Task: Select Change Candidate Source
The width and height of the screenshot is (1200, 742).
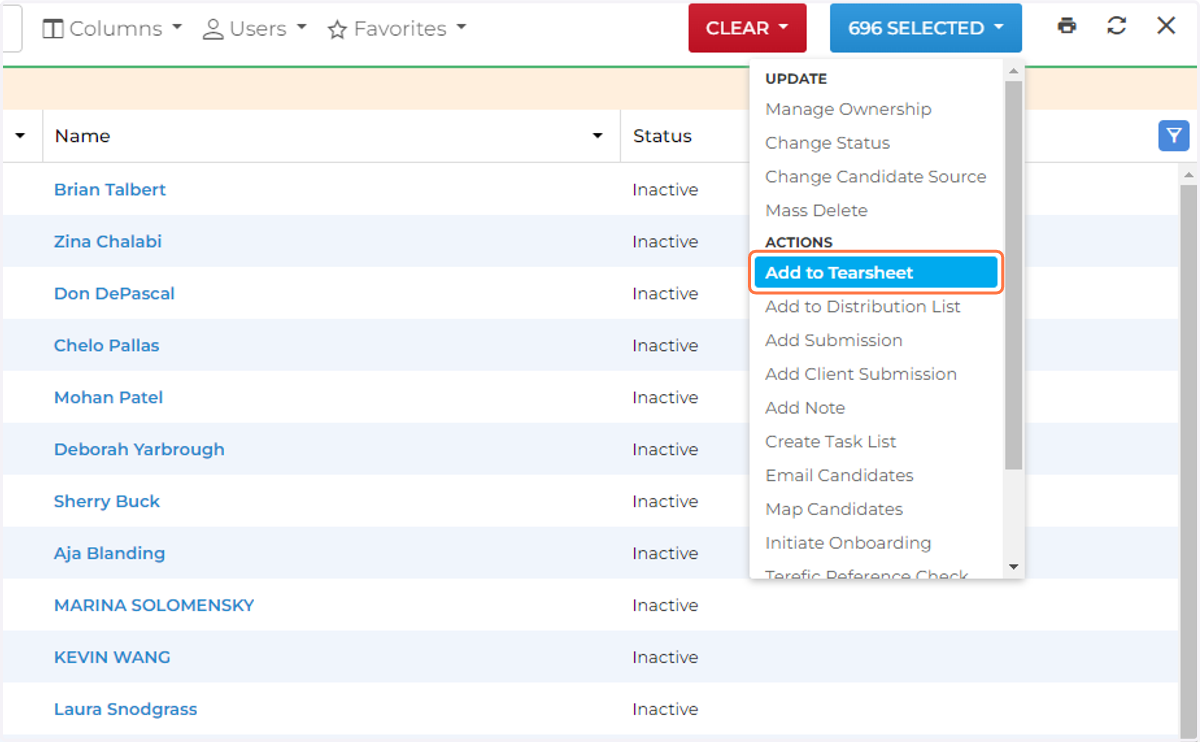Action: click(x=875, y=177)
